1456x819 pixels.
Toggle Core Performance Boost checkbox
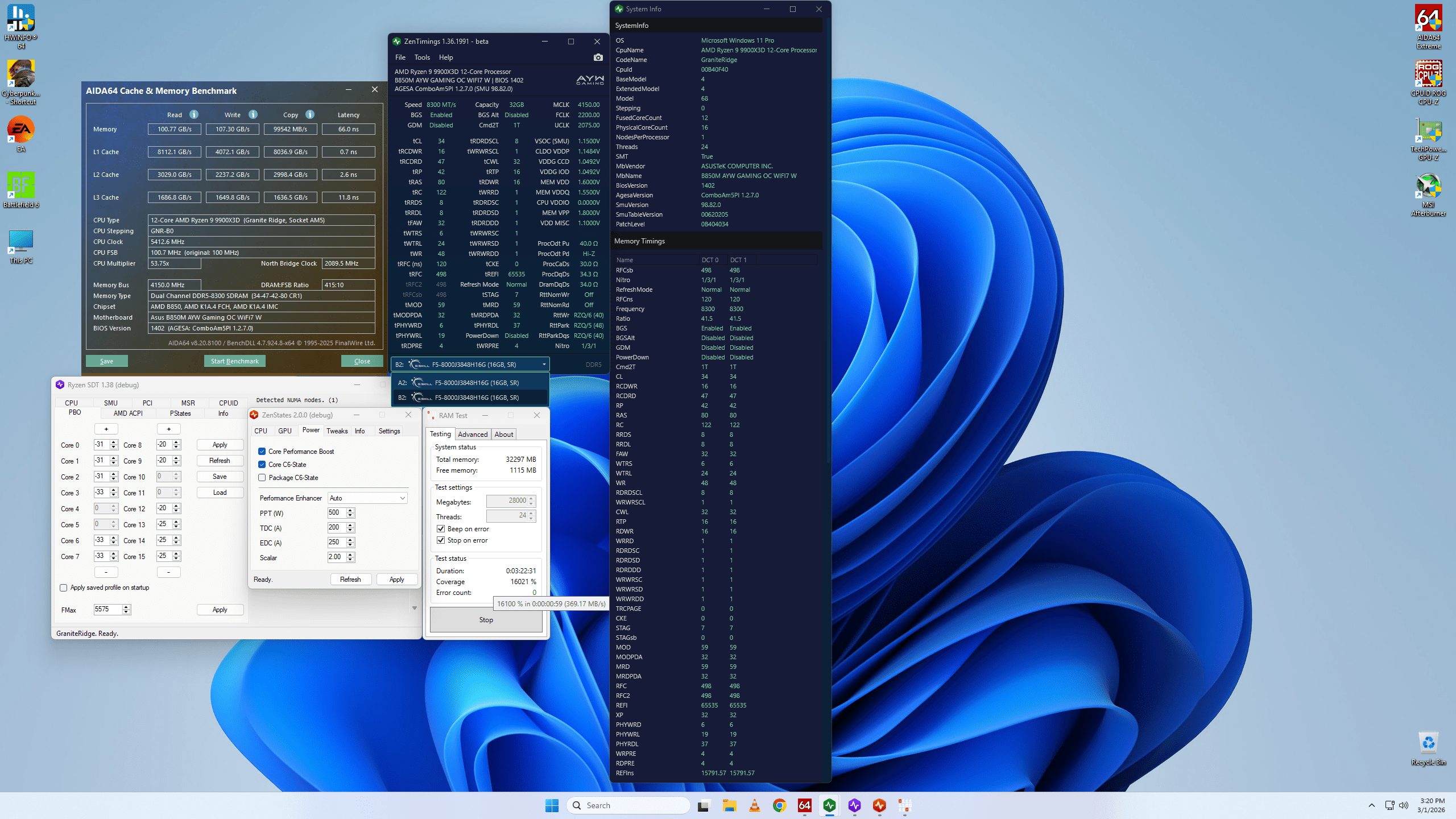(262, 452)
